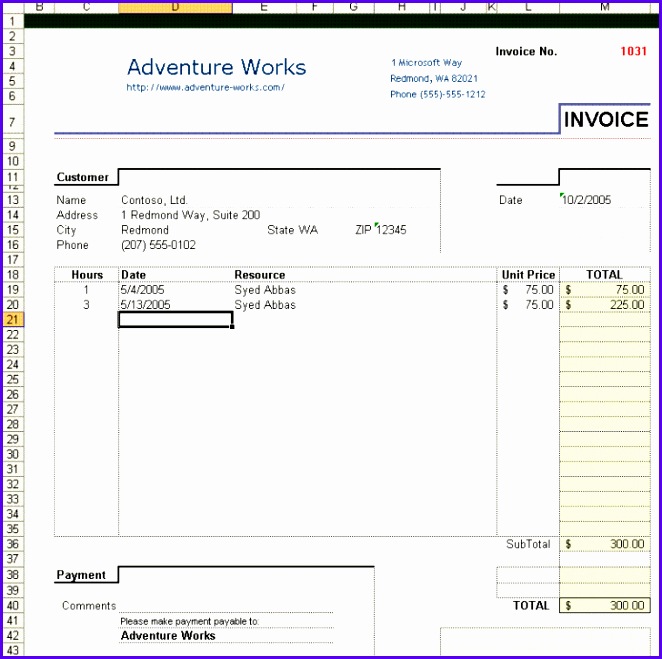Select column L header

pyautogui.click(x=528, y=7)
